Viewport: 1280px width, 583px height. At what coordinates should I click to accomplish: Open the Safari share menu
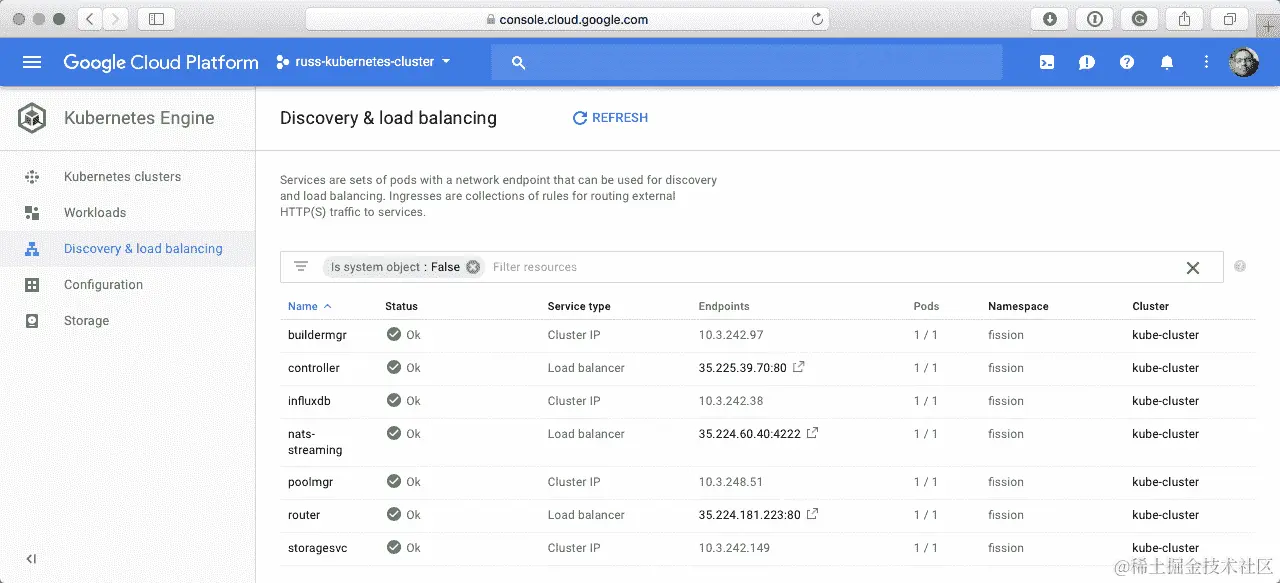(1185, 19)
